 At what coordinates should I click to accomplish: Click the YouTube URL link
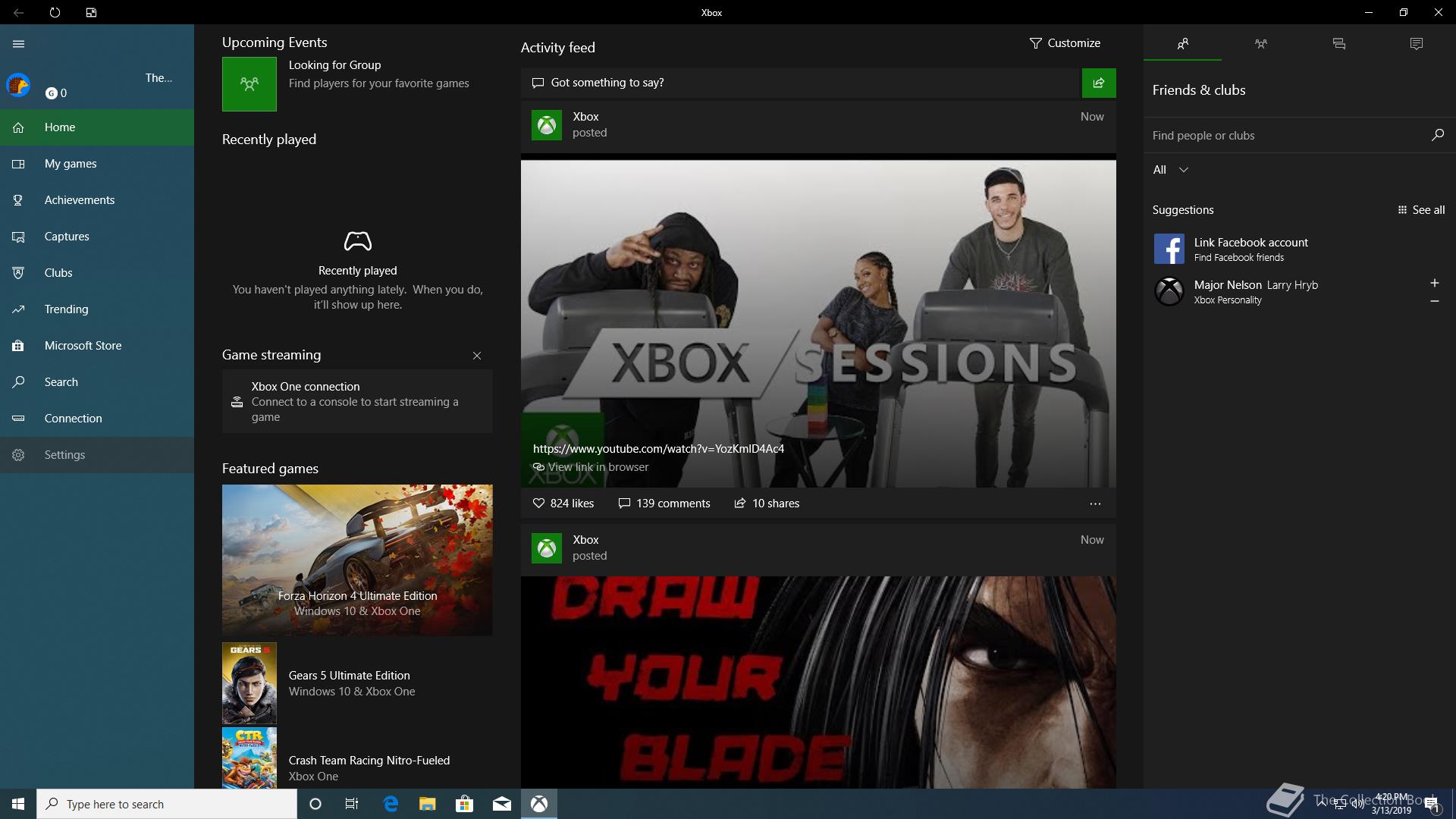point(658,449)
